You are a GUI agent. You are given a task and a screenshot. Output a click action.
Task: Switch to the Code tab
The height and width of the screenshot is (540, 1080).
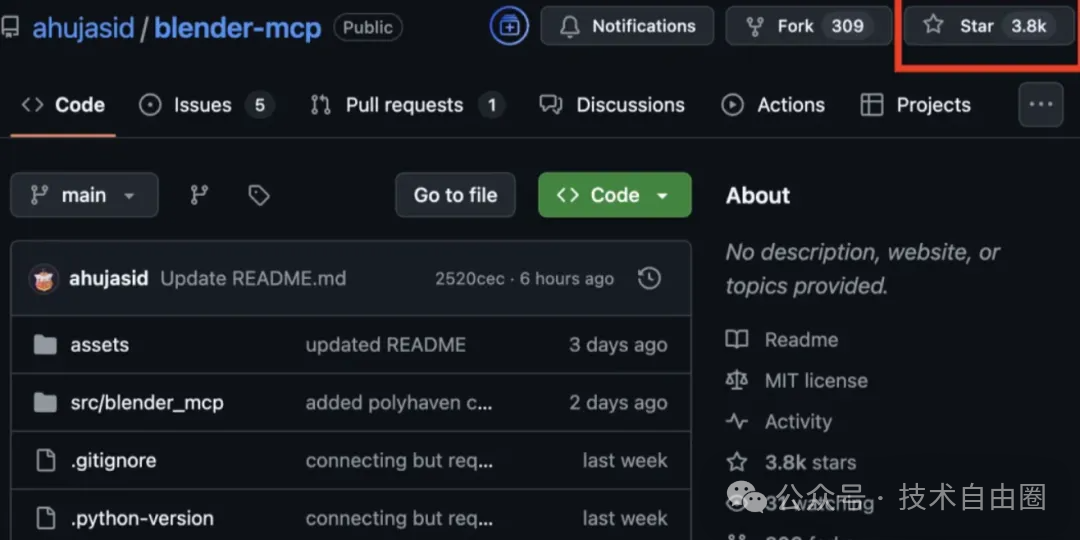click(63, 105)
